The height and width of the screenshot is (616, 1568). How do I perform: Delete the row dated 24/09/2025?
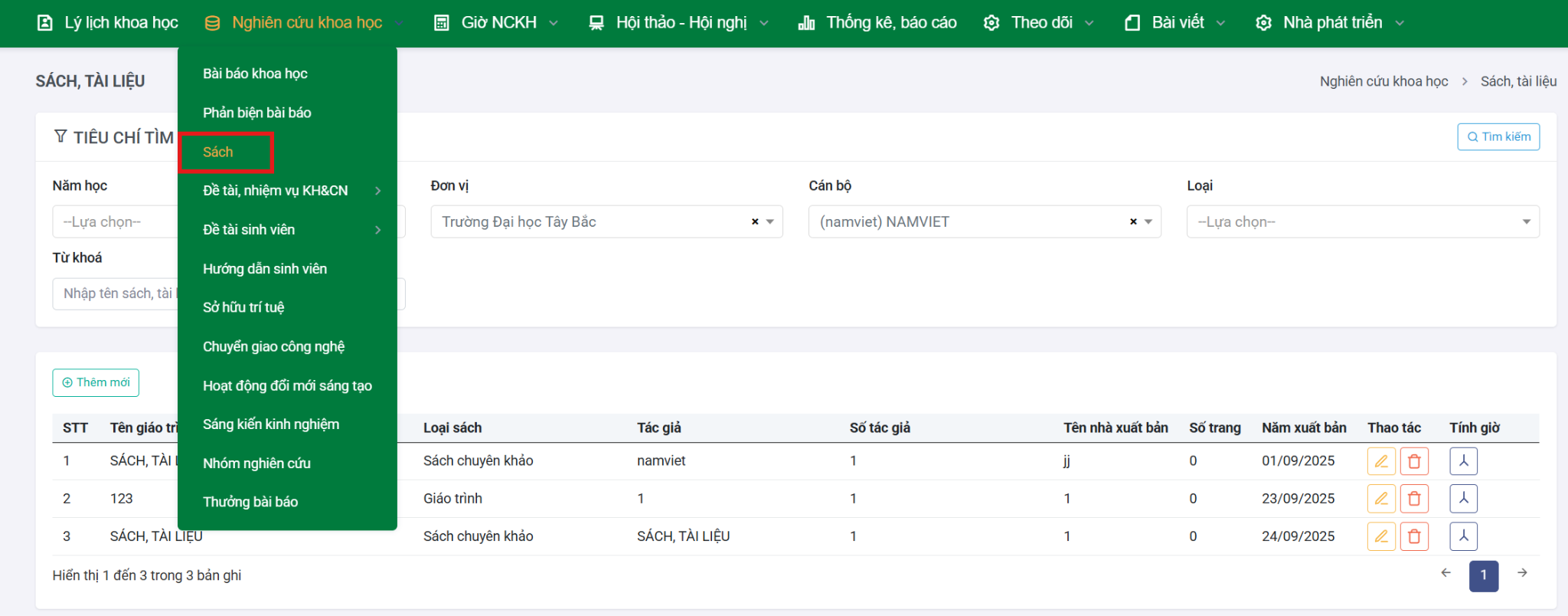click(1414, 536)
